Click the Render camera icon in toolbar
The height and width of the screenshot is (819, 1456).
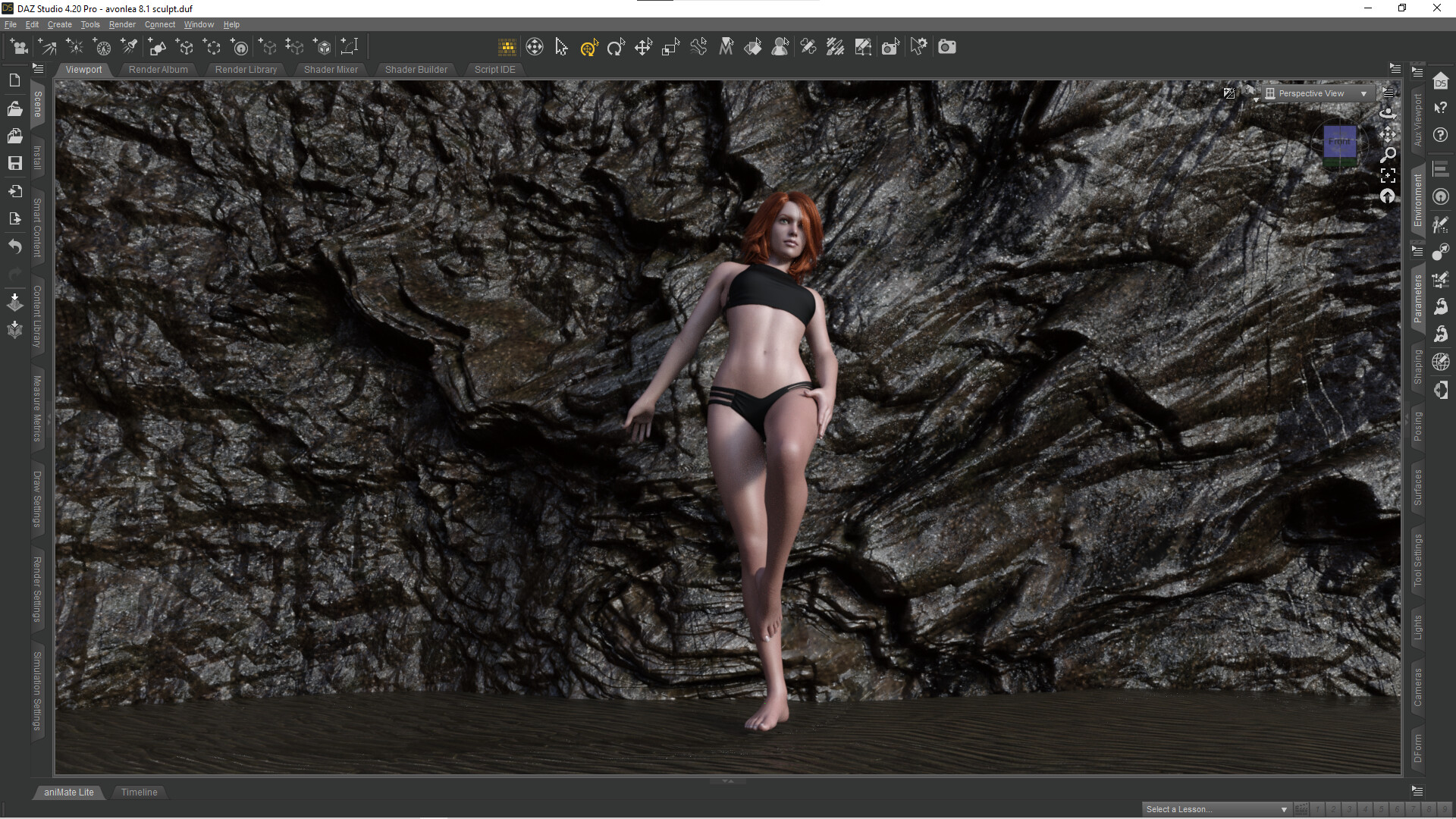pos(946,47)
